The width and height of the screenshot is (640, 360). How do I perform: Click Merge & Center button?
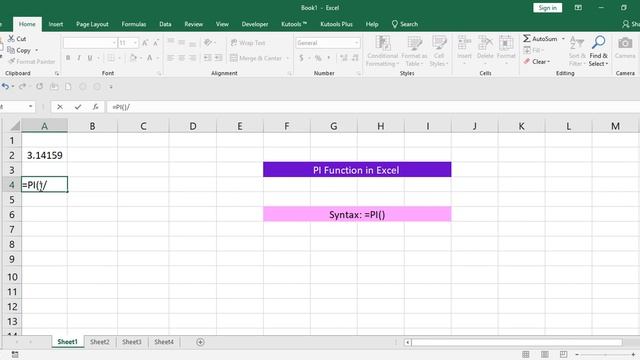(x=256, y=58)
